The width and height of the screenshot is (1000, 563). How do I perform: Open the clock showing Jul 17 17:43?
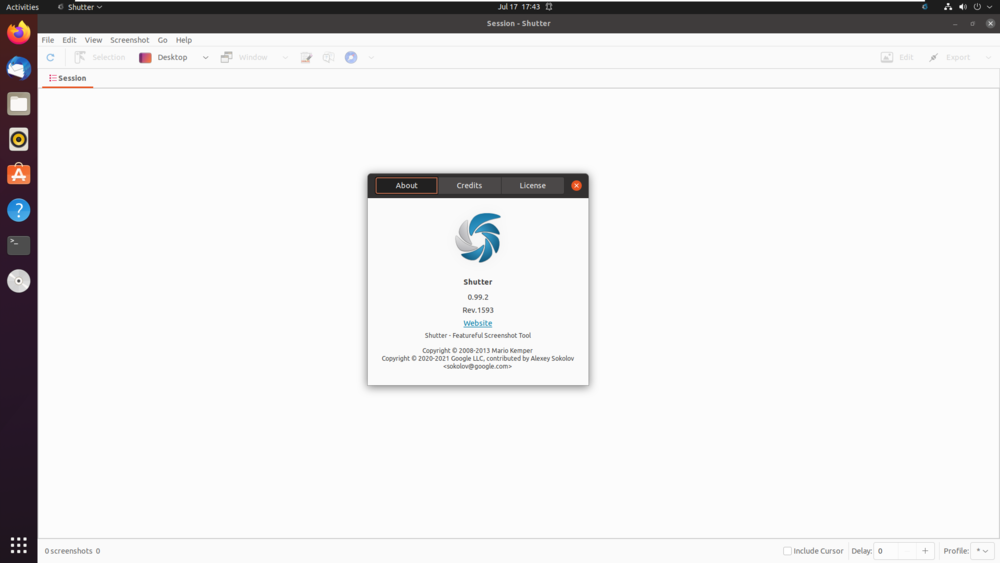[x=518, y=7]
